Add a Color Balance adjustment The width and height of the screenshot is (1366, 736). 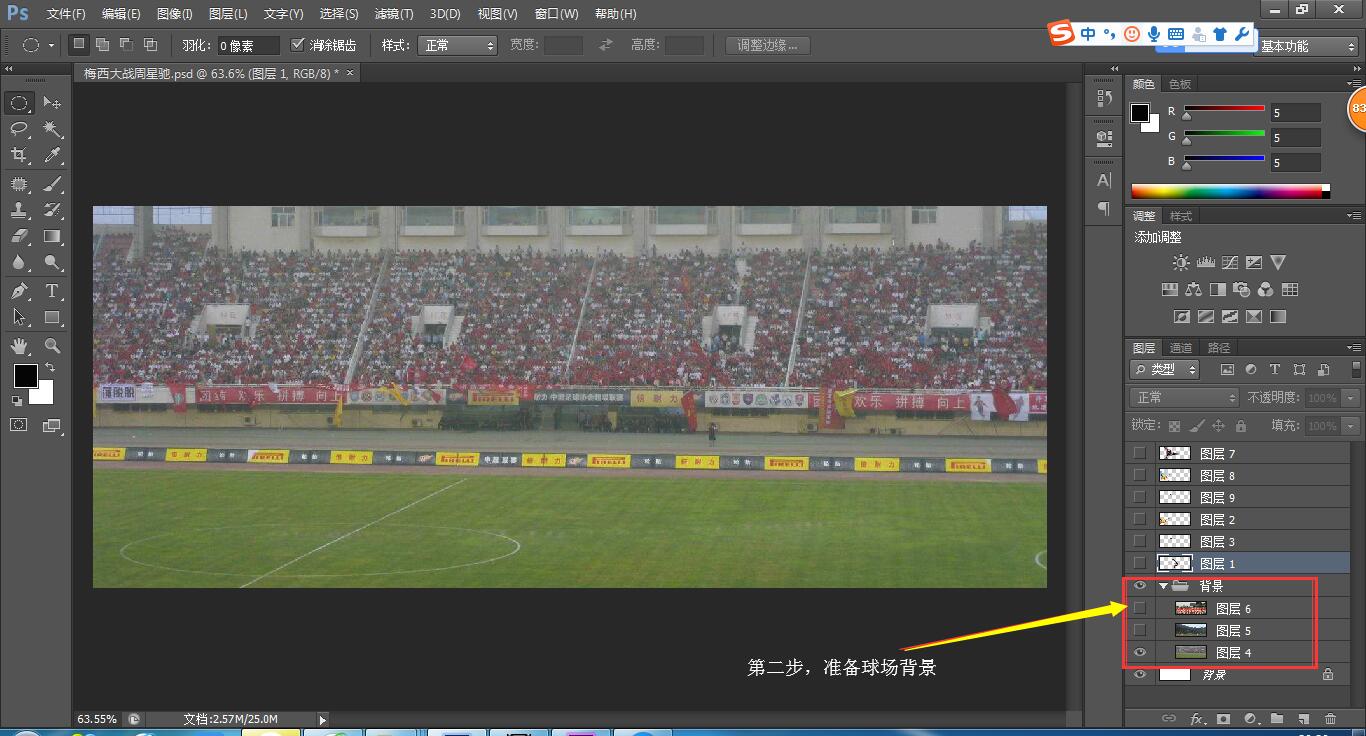click(1193, 290)
